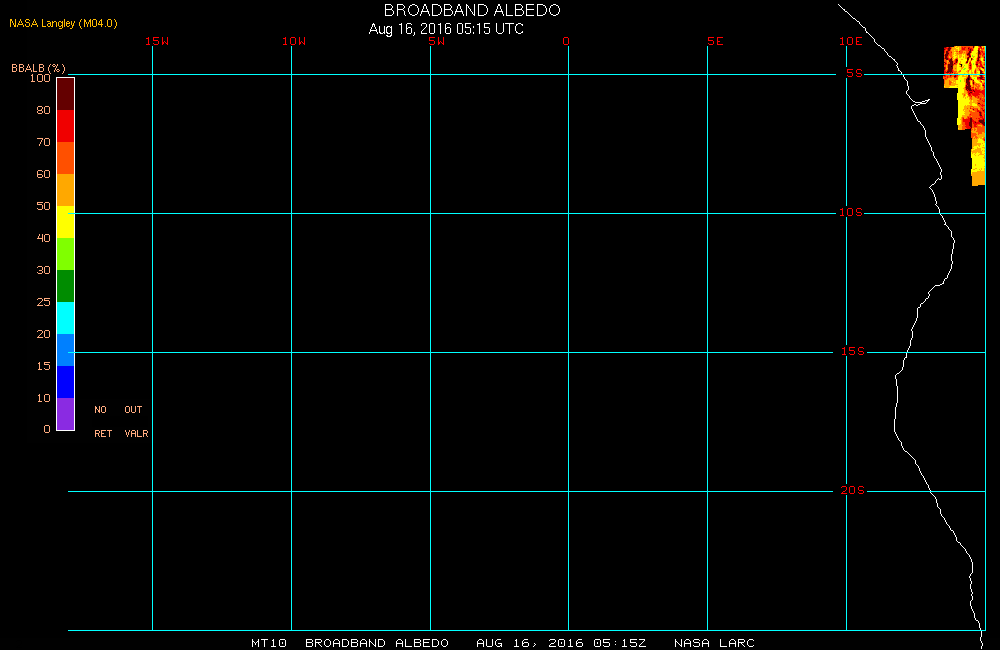Click the 80 value on colorbar scale

coord(43,110)
